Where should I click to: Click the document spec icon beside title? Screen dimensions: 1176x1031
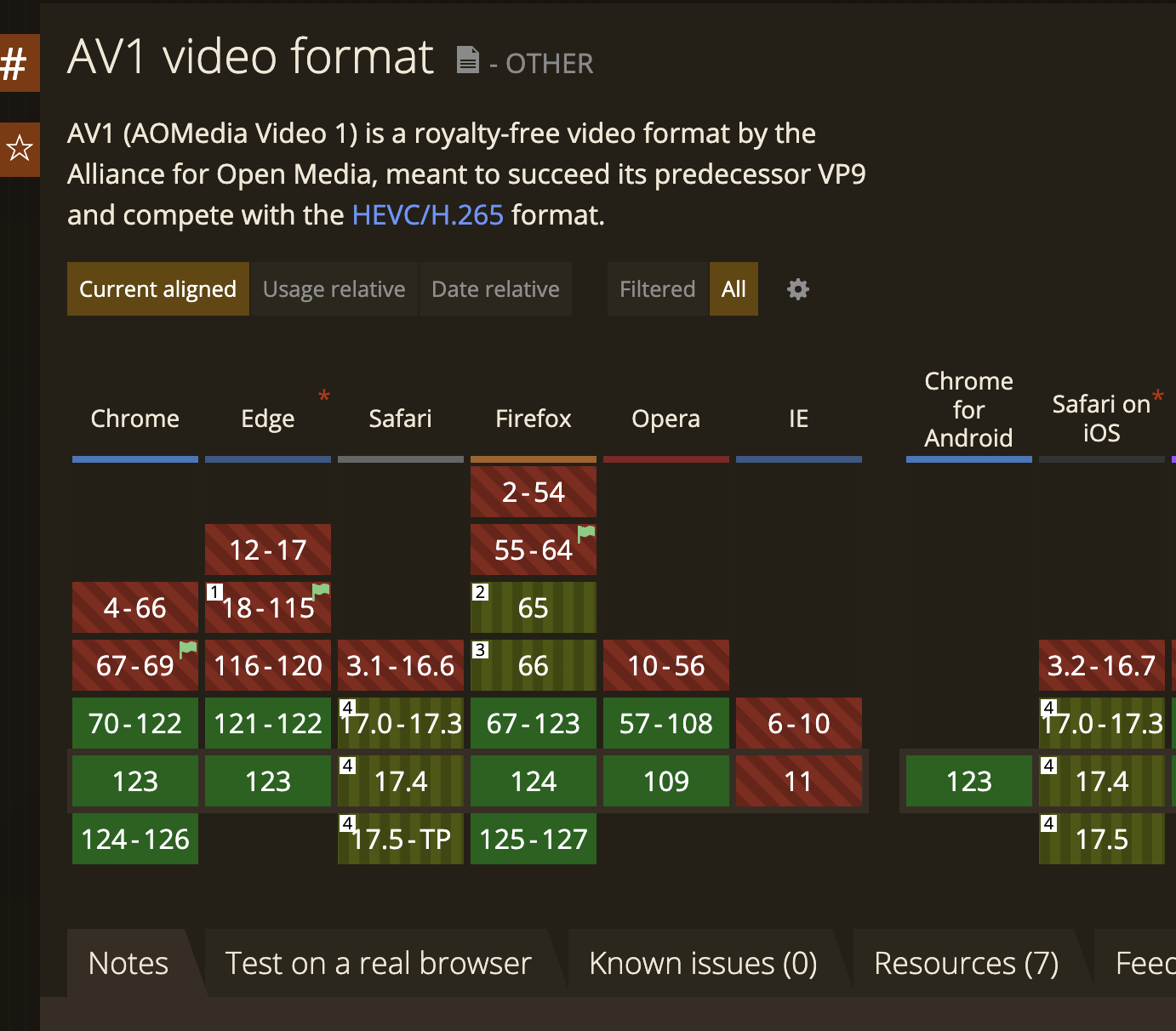coord(467,60)
